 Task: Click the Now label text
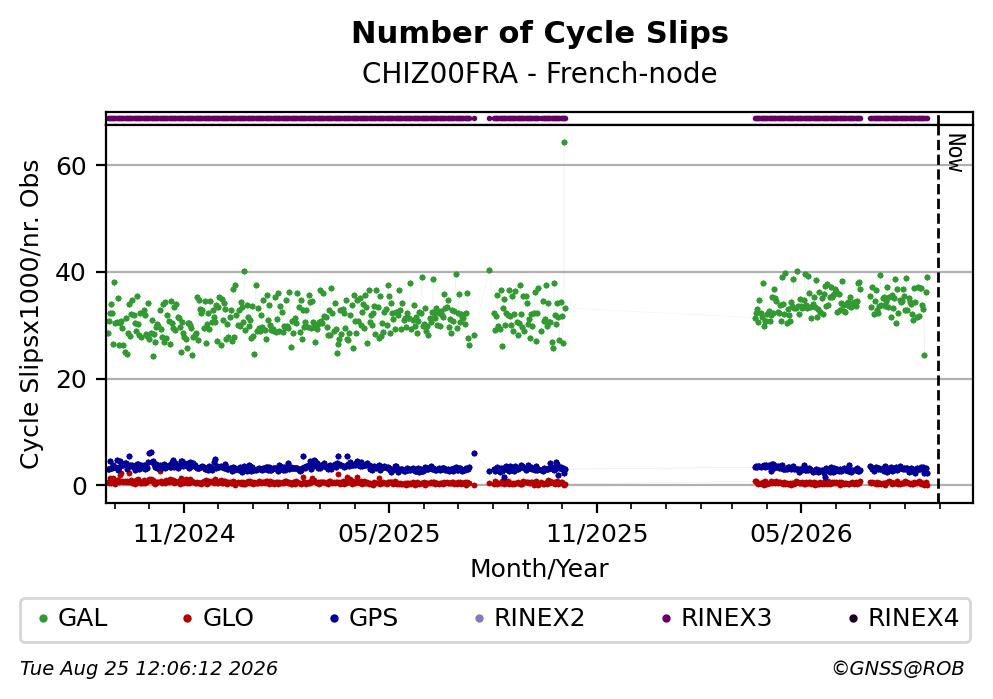(x=956, y=153)
